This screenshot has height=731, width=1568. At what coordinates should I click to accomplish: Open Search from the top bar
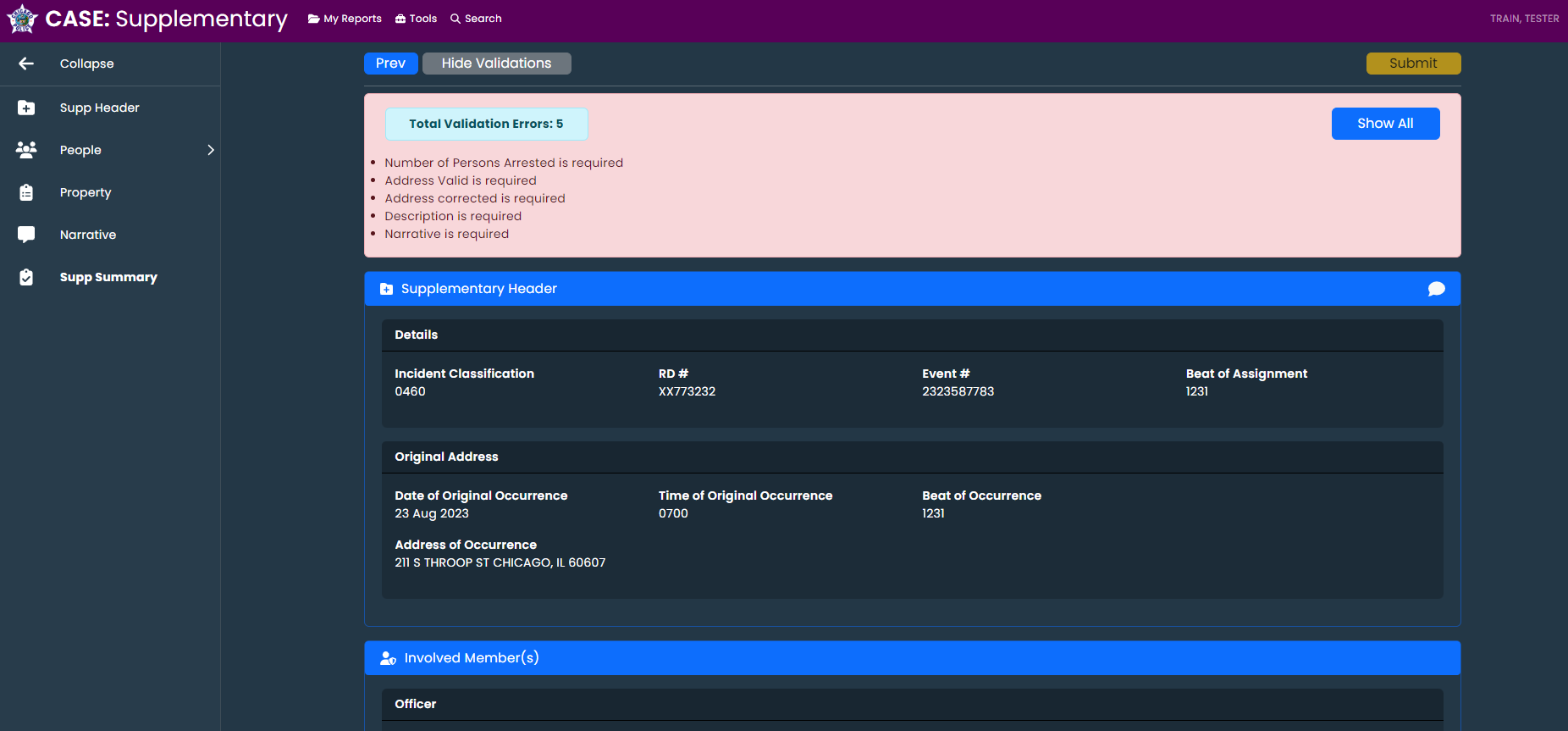tap(476, 19)
